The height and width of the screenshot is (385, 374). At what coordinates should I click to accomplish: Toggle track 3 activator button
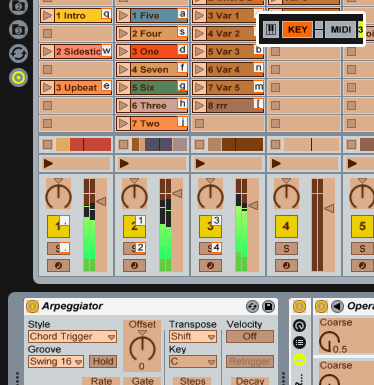pyautogui.click(x=210, y=226)
